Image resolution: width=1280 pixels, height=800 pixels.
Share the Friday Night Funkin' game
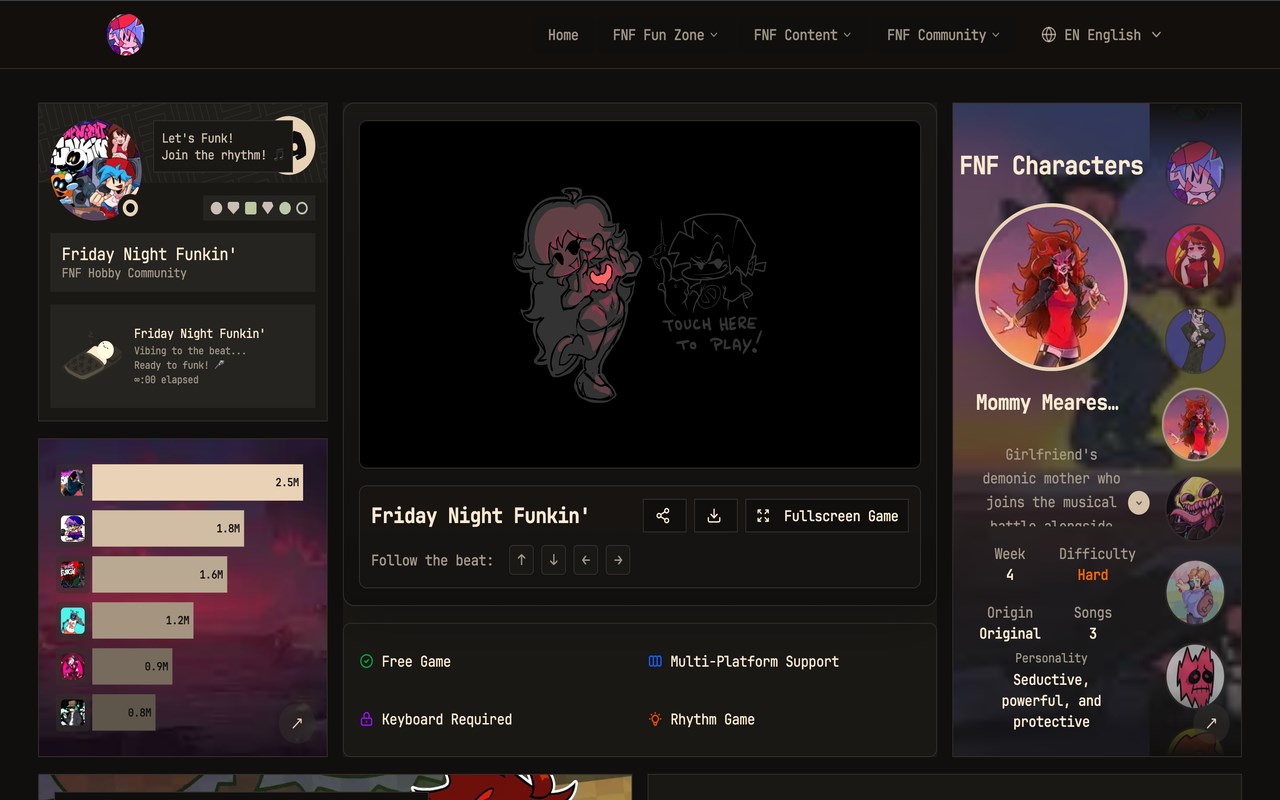pyautogui.click(x=664, y=515)
